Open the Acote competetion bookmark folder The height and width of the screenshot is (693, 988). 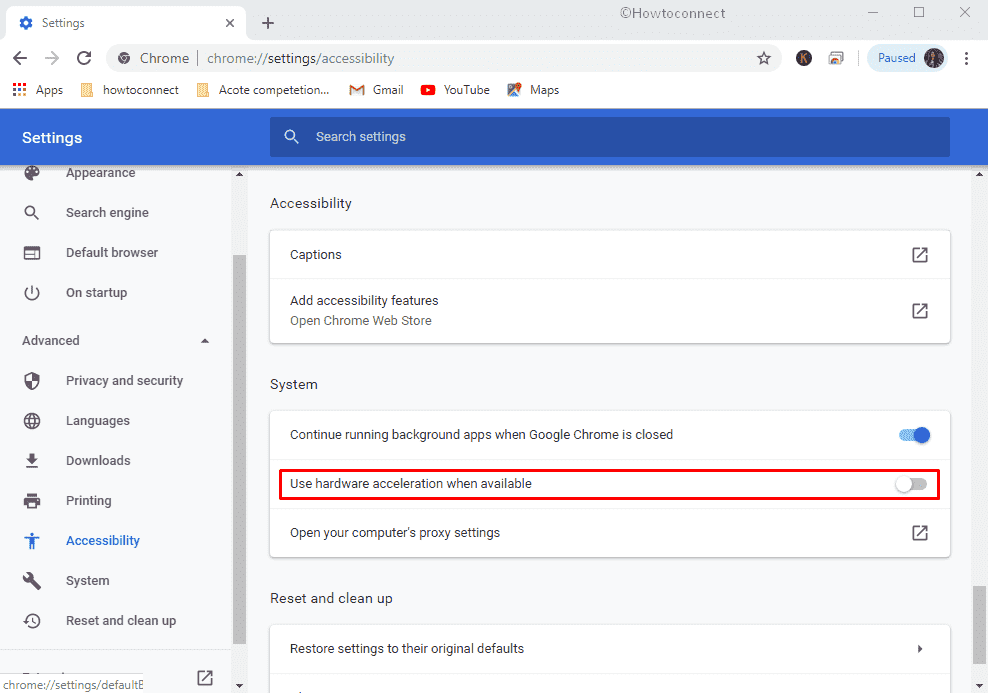click(263, 90)
